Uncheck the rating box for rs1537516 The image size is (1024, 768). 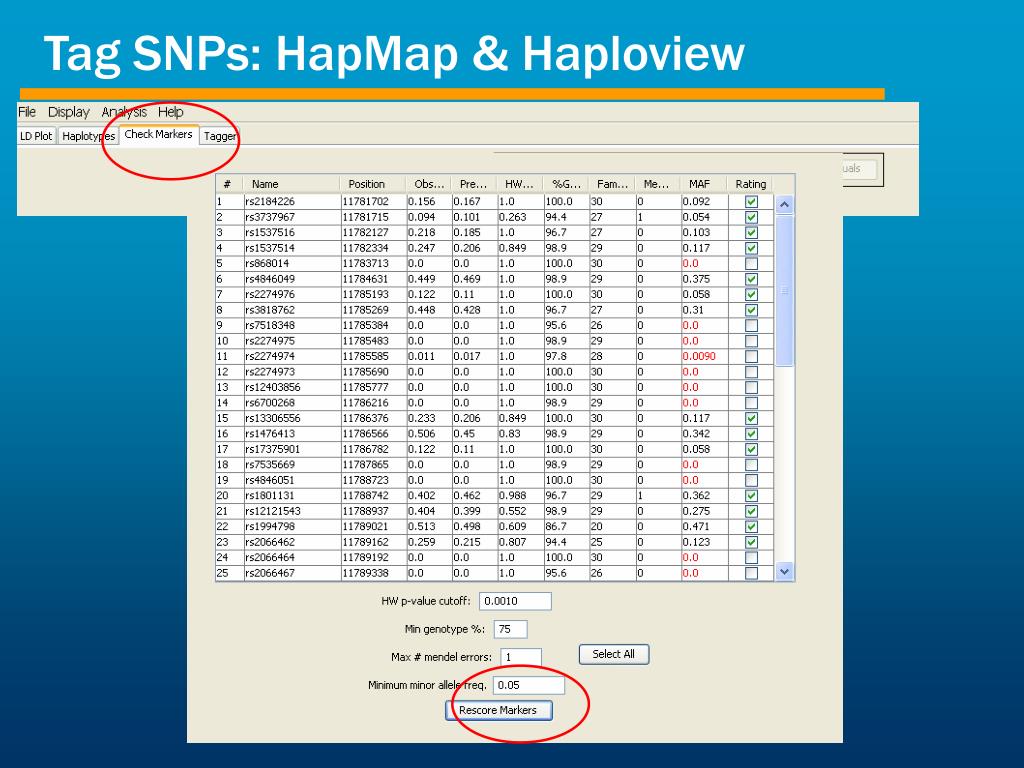pyautogui.click(x=751, y=233)
